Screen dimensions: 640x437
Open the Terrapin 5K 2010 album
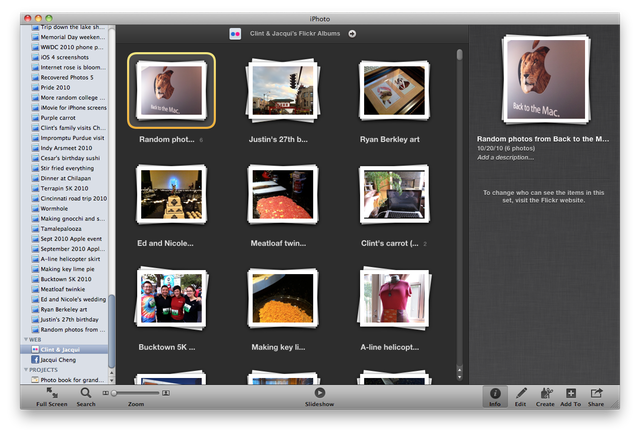[64, 188]
